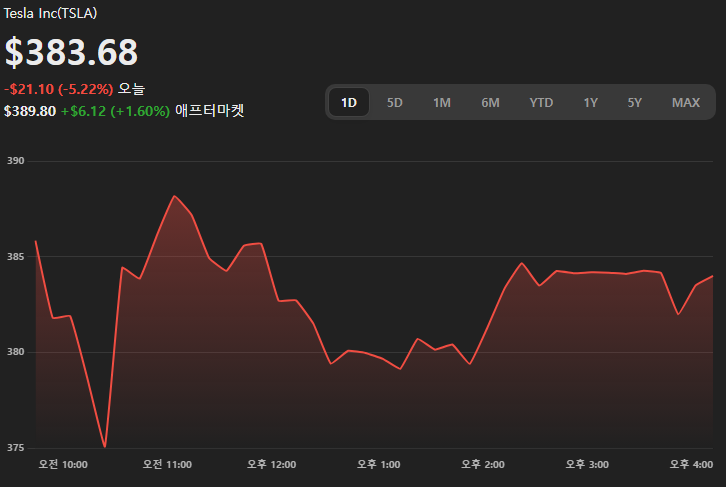This screenshot has width=726, height=487.
Task: Select the 1D time range tab
Action: [x=349, y=102]
